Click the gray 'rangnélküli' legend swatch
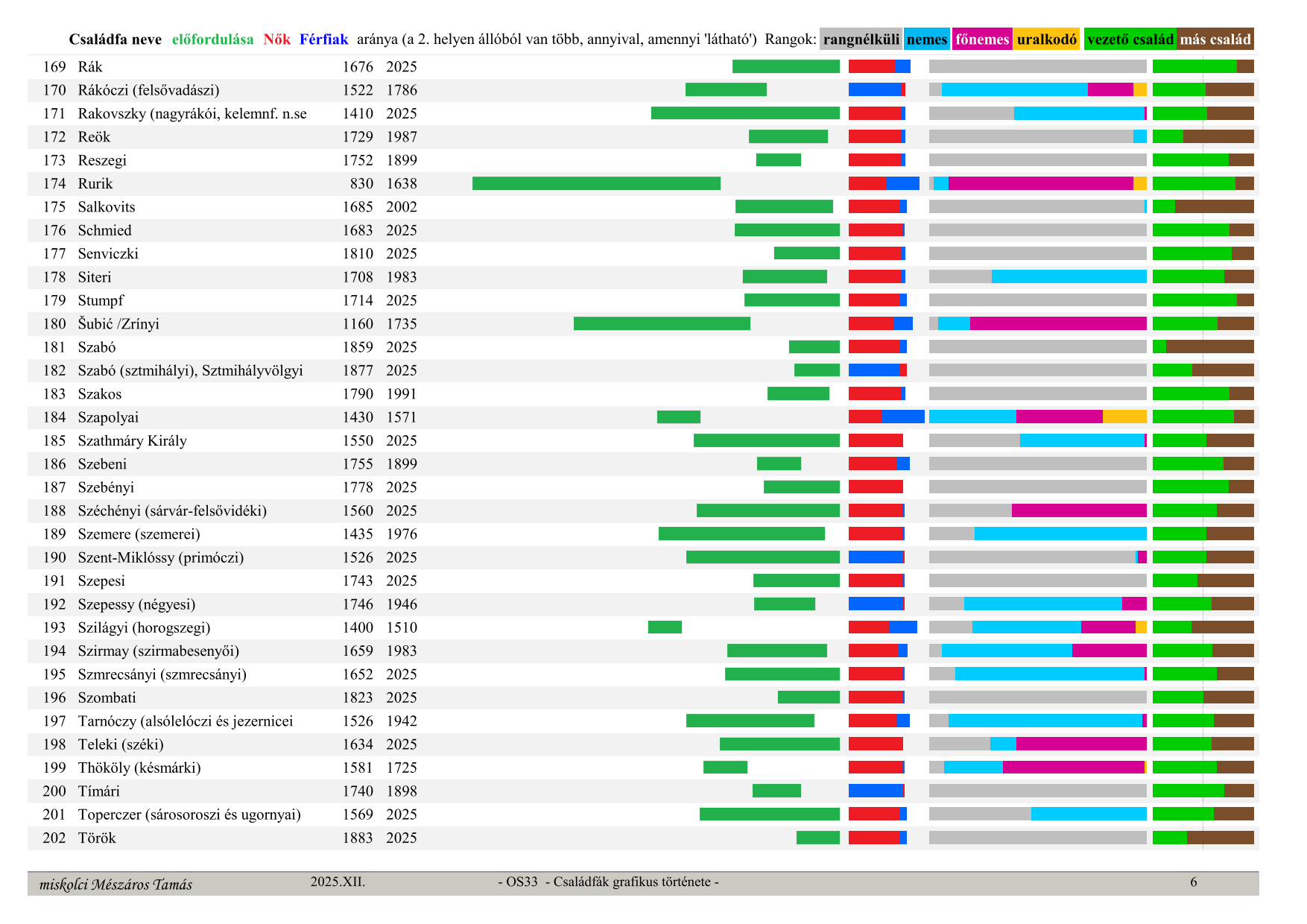Viewport: 1307px width, 924px height. [861, 39]
